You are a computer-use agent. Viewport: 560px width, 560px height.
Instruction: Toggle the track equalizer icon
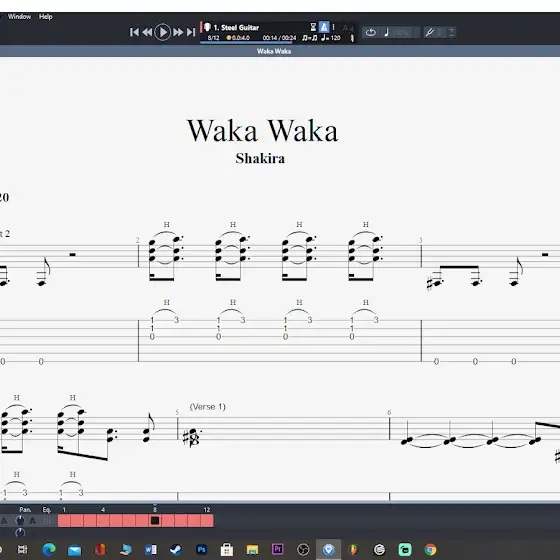(x=46, y=520)
